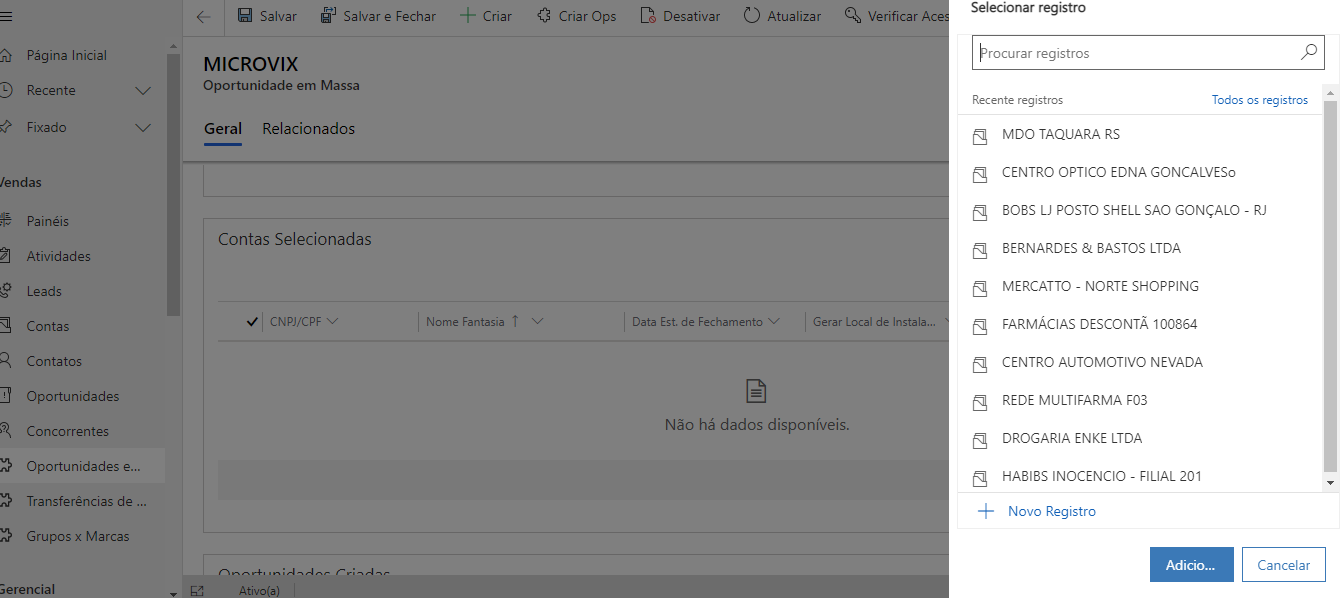Click the Desativar command
Screen dimensions: 1344x598
(682, 16)
